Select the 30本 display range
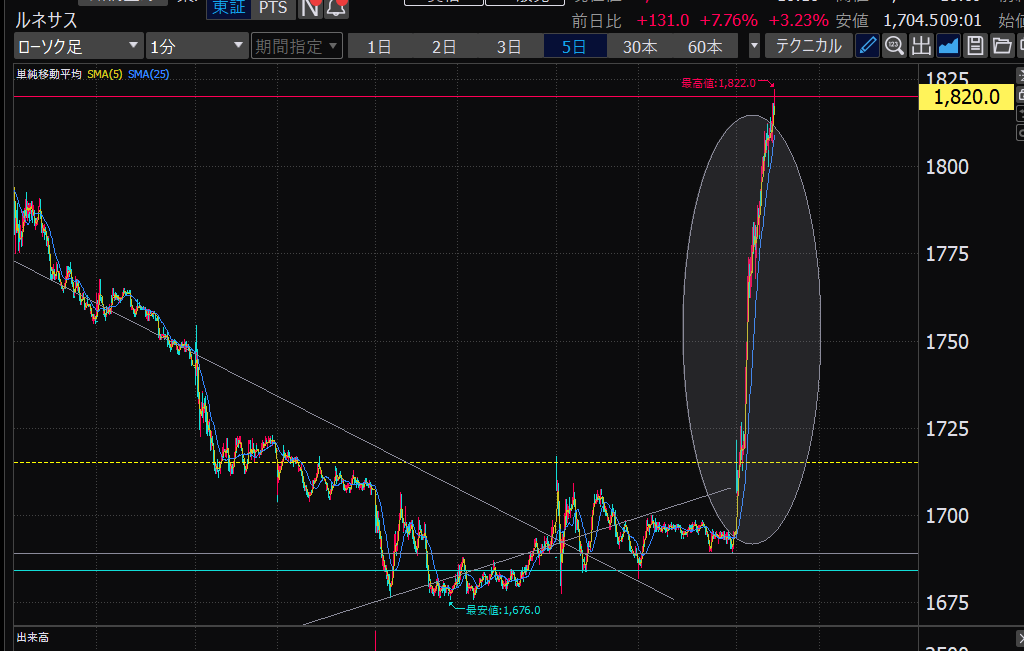Image resolution: width=1024 pixels, height=651 pixels. coord(640,45)
